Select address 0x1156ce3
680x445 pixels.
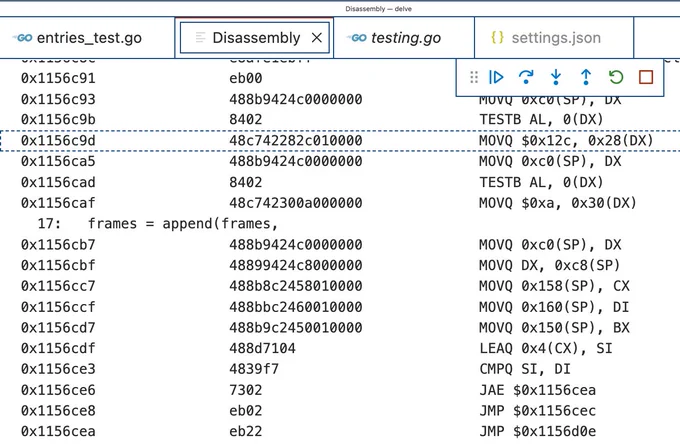coord(58,369)
